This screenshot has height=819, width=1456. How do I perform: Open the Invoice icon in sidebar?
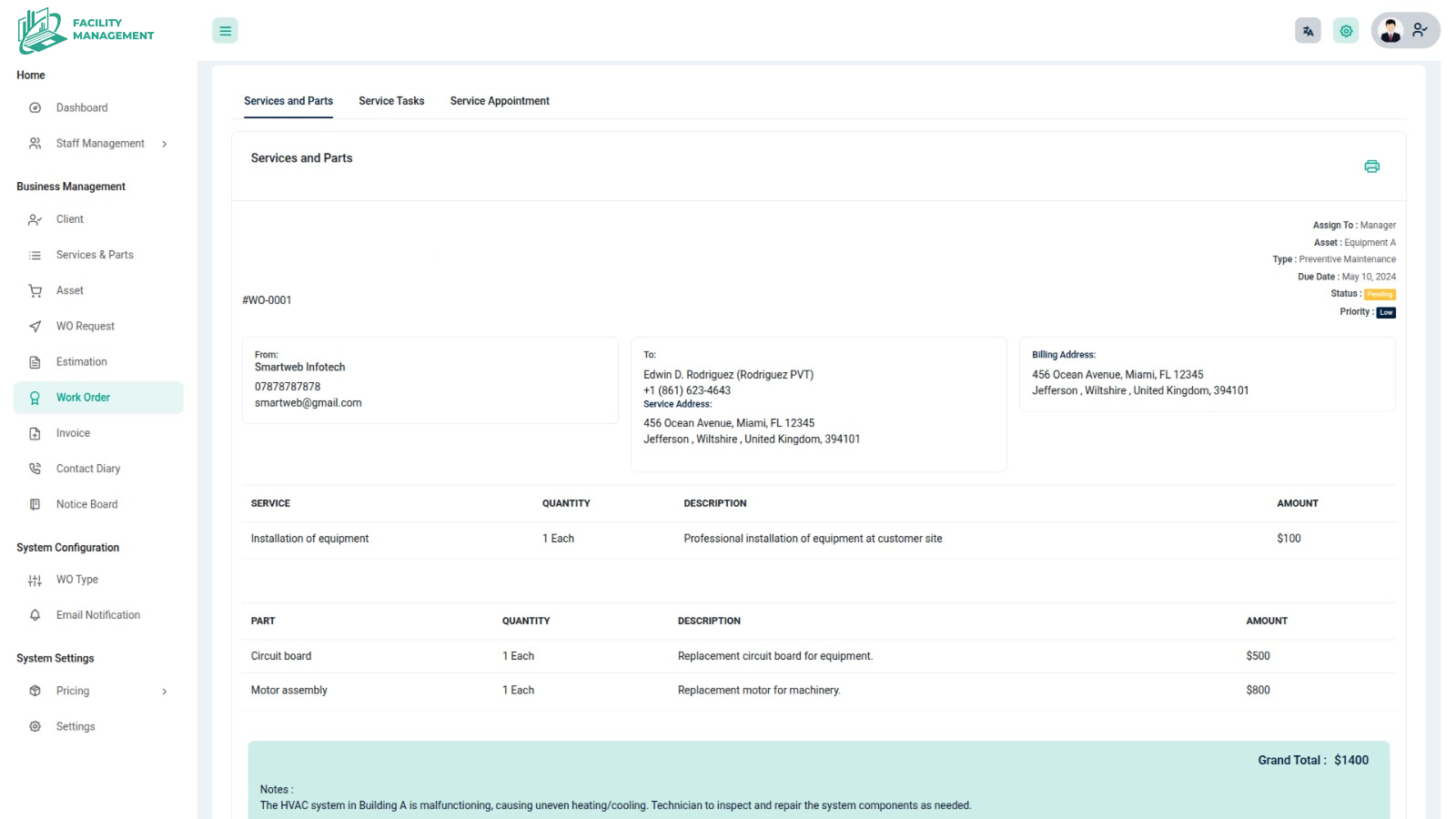click(x=35, y=434)
